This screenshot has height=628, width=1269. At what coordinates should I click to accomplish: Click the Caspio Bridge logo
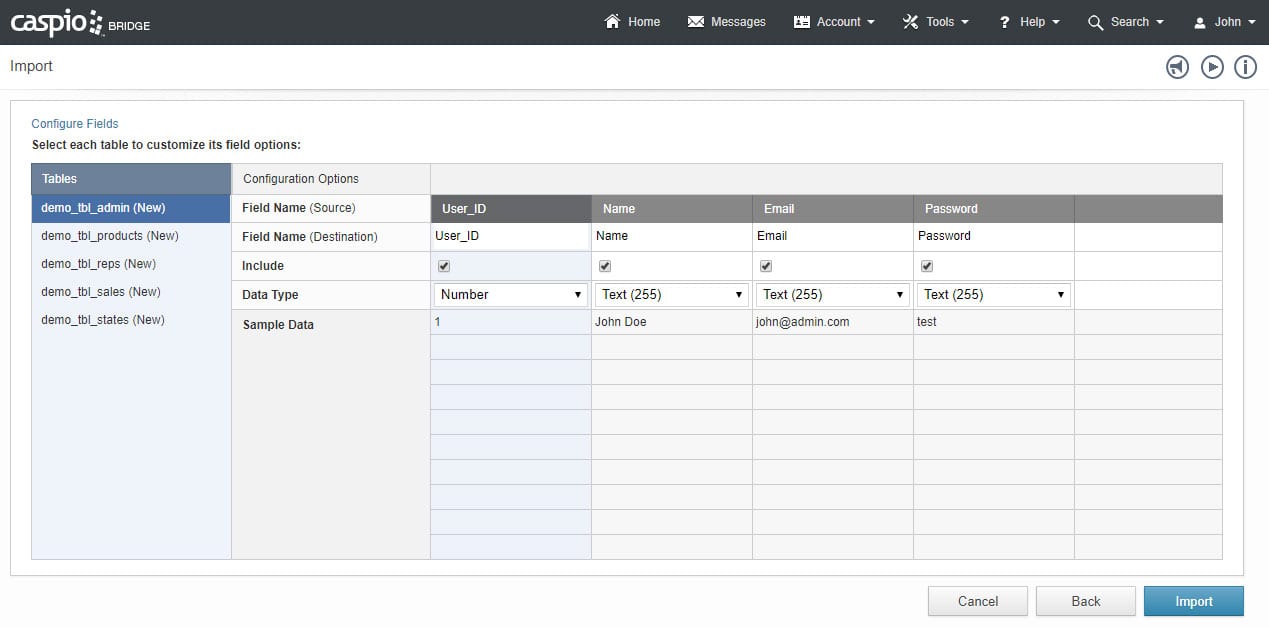80,22
